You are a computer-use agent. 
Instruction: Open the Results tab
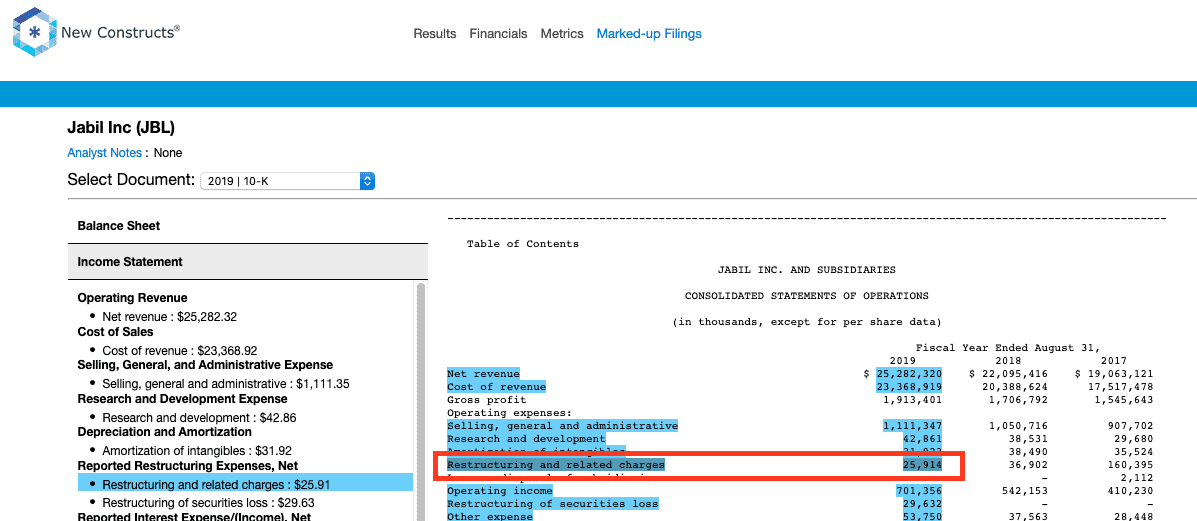(x=434, y=34)
